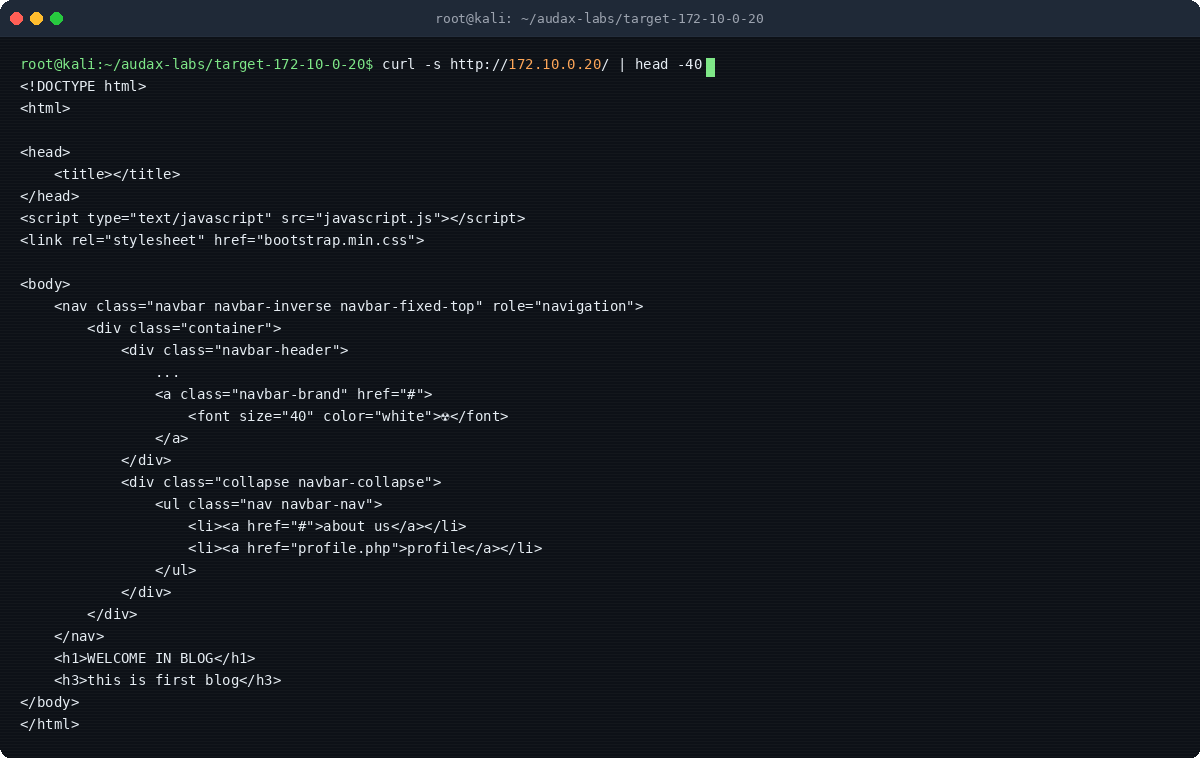Click the font line with size="40" color="white"

pos(348,416)
